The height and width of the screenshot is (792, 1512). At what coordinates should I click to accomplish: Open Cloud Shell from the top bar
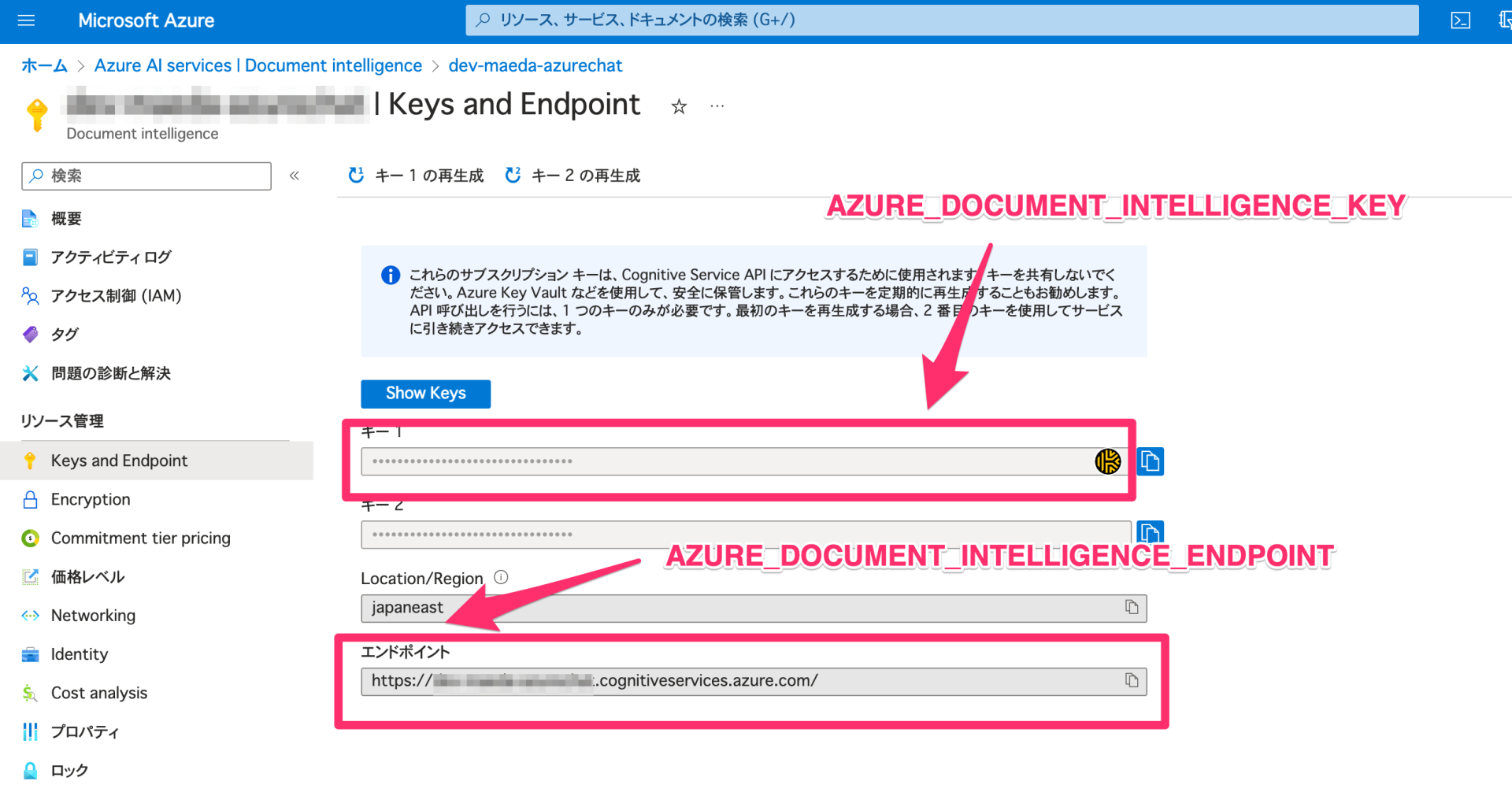point(1461,20)
